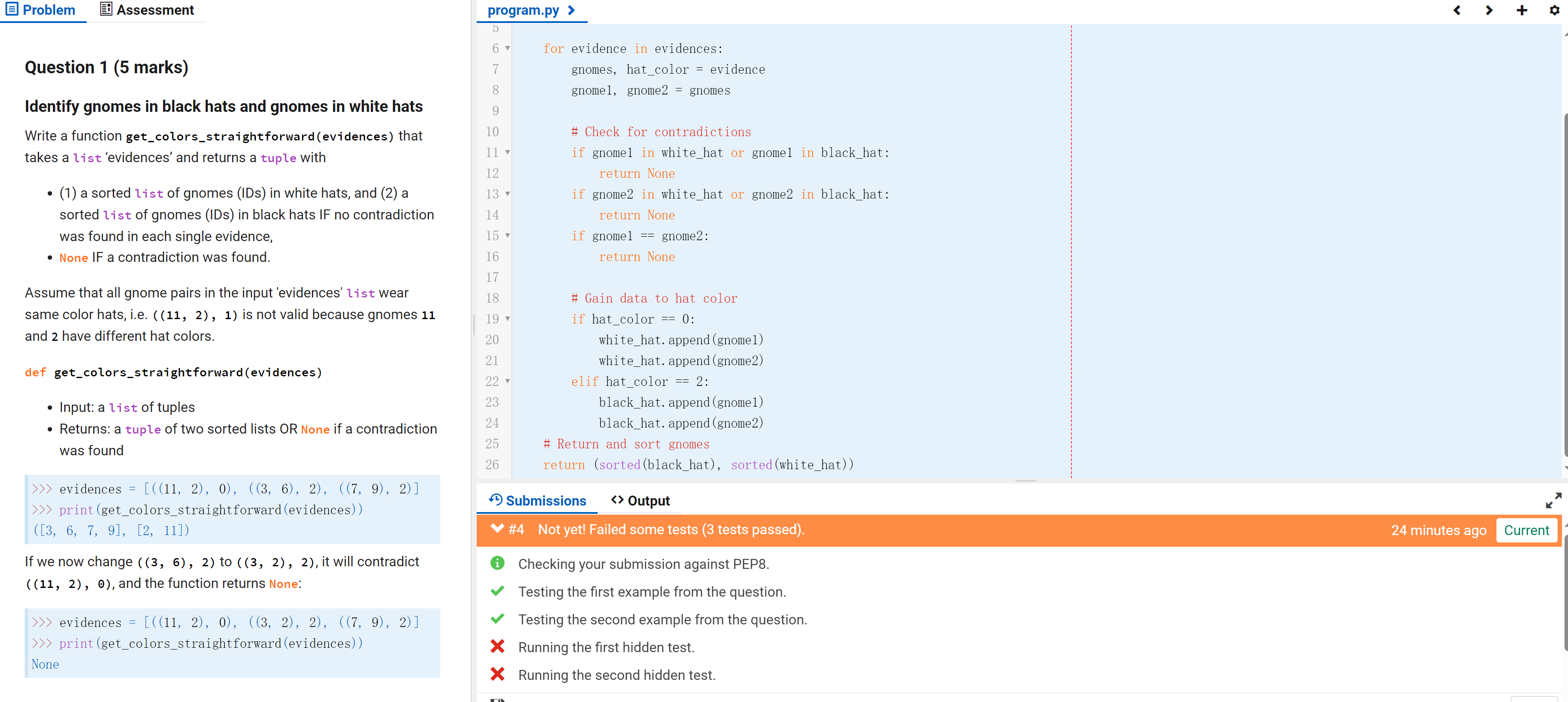Navigate back using the left chevron icon
The width and height of the screenshot is (1568, 702).
pyautogui.click(x=1457, y=10)
